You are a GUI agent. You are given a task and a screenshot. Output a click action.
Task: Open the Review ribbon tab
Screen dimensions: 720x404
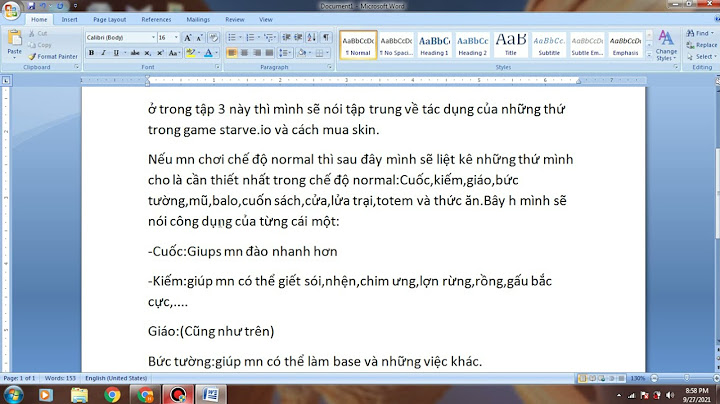click(x=235, y=20)
